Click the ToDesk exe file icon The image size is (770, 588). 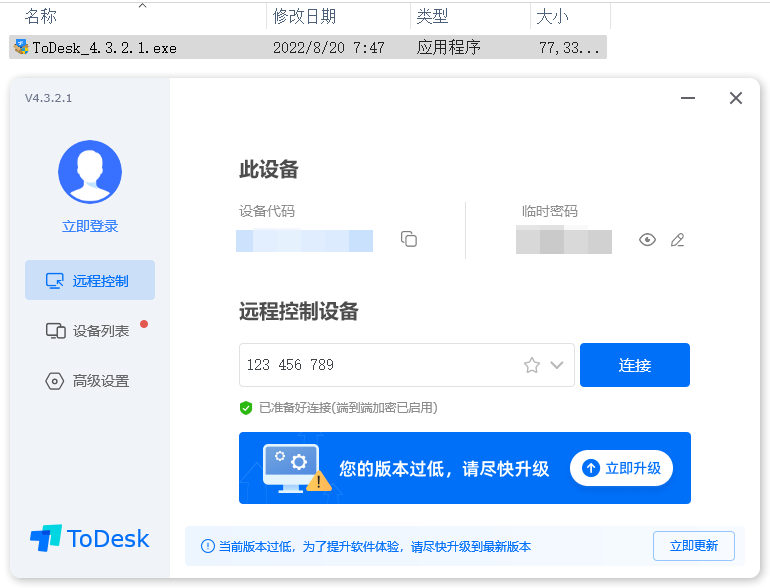(x=21, y=47)
